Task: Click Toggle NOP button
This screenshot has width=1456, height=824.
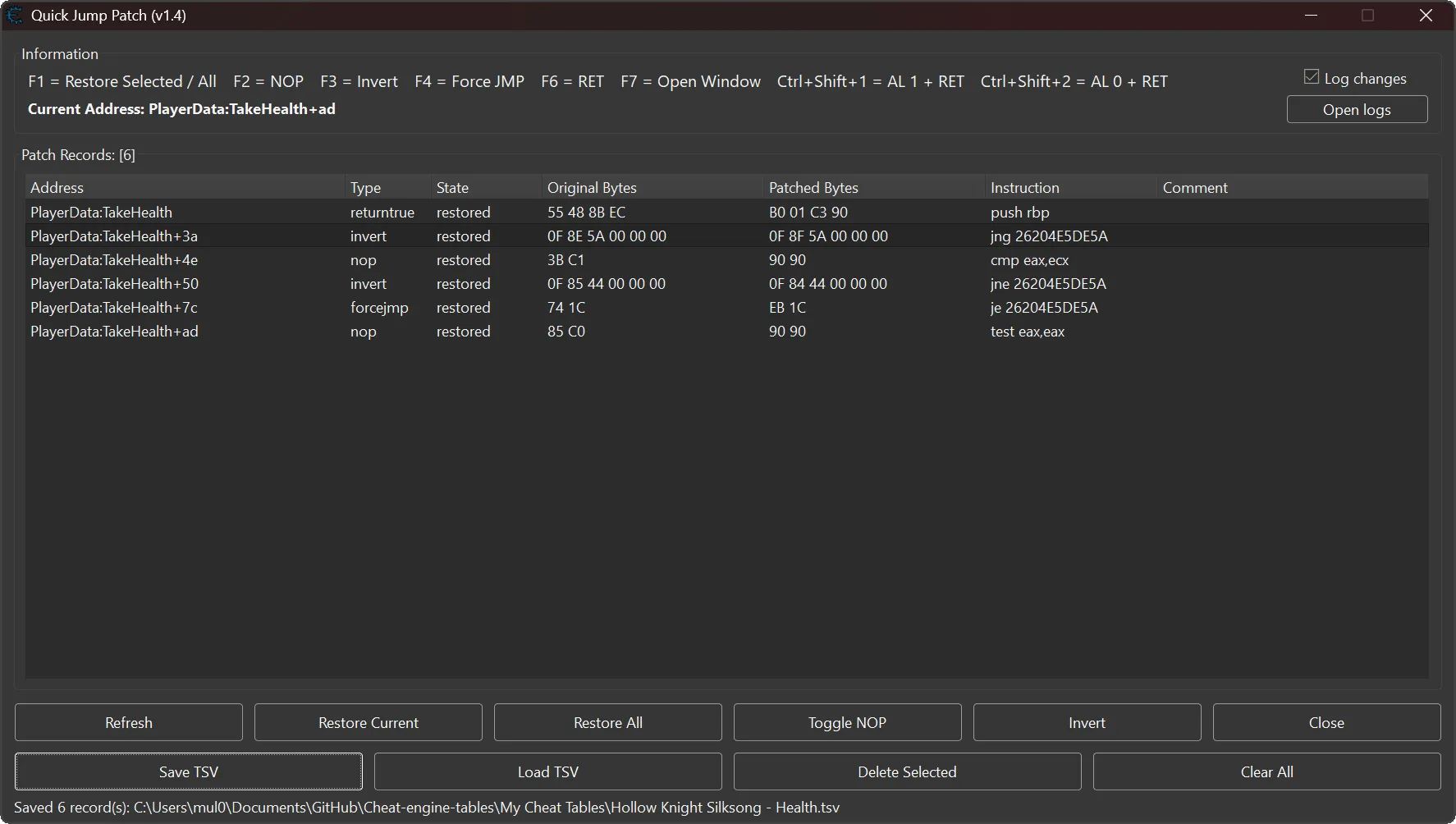Action: point(848,723)
